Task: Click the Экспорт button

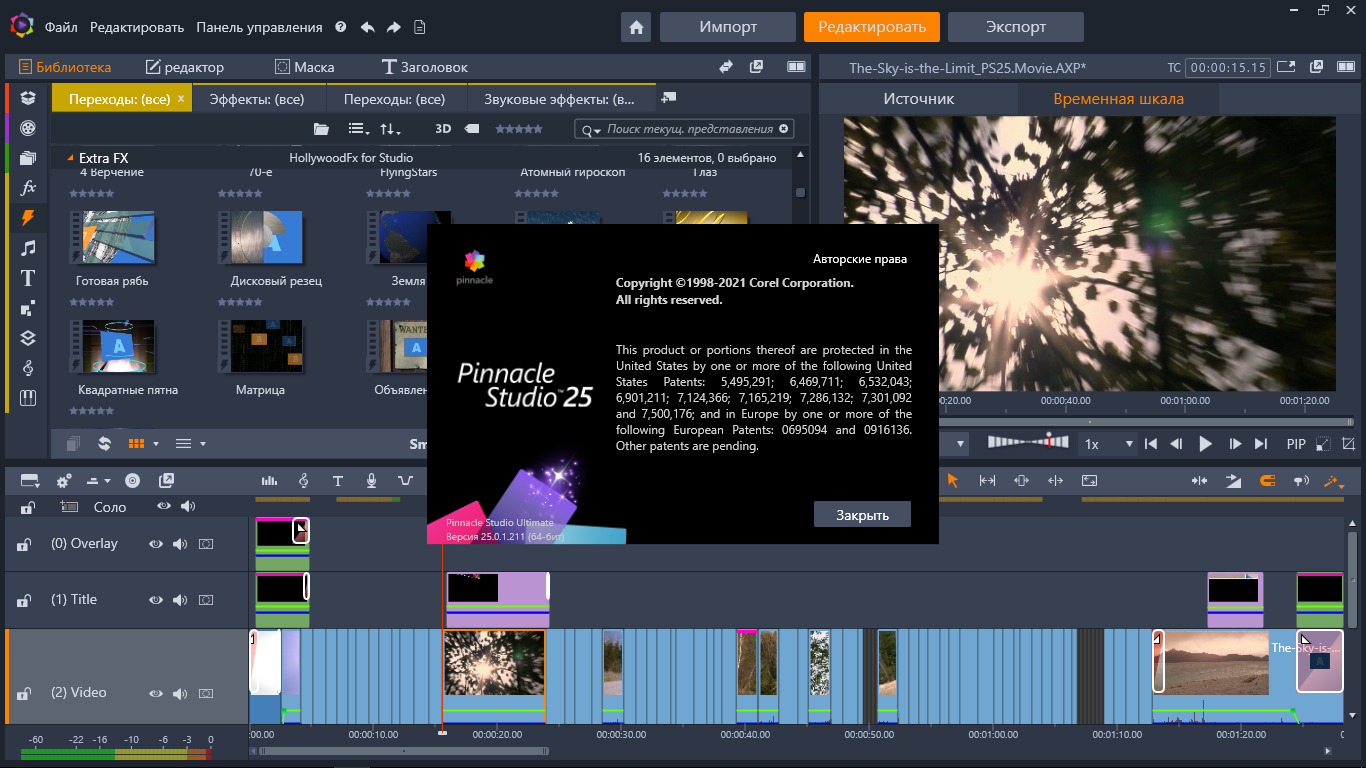Action: tap(1015, 27)
